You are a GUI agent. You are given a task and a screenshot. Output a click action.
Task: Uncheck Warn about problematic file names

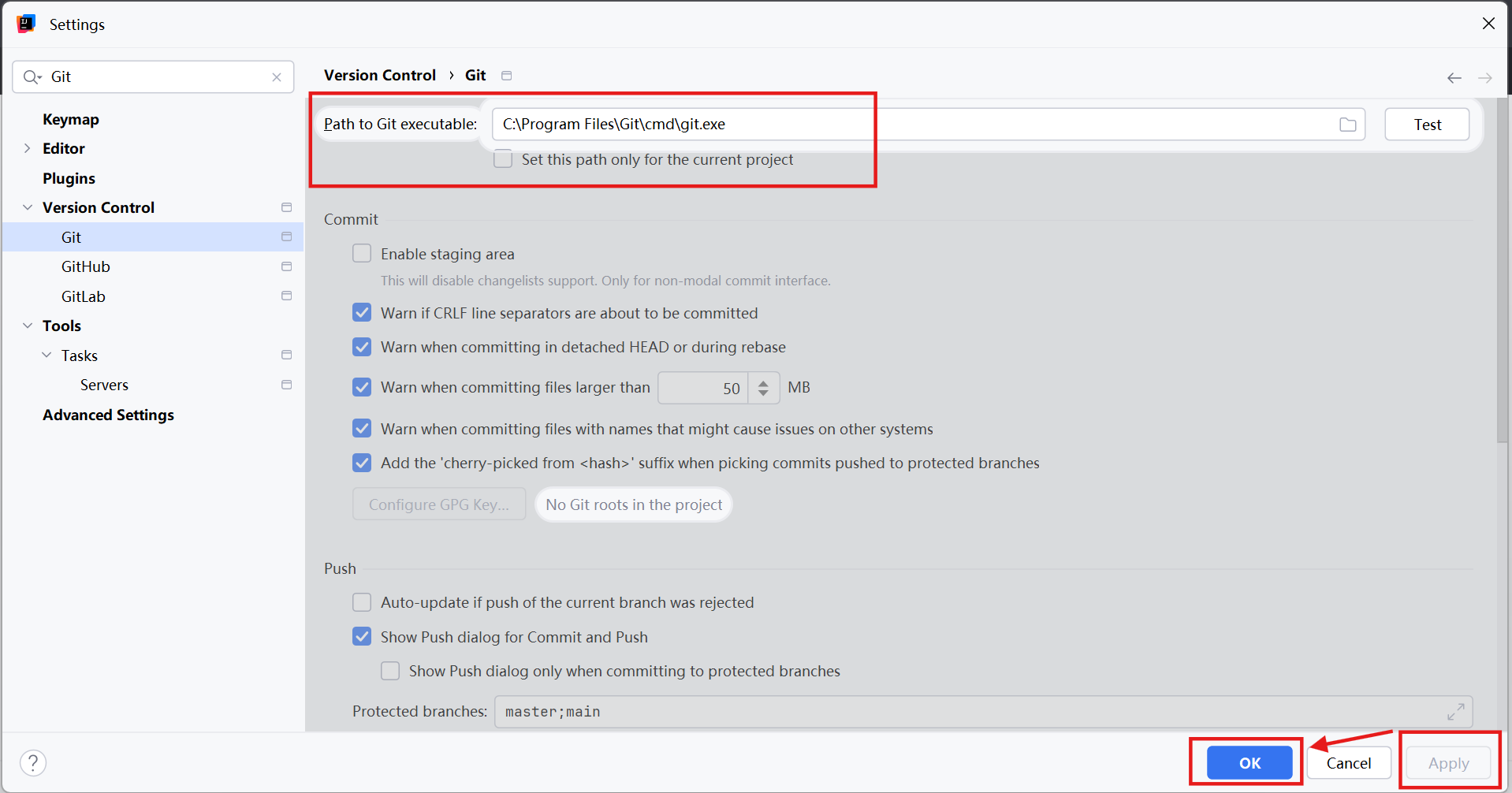(362, 429)
